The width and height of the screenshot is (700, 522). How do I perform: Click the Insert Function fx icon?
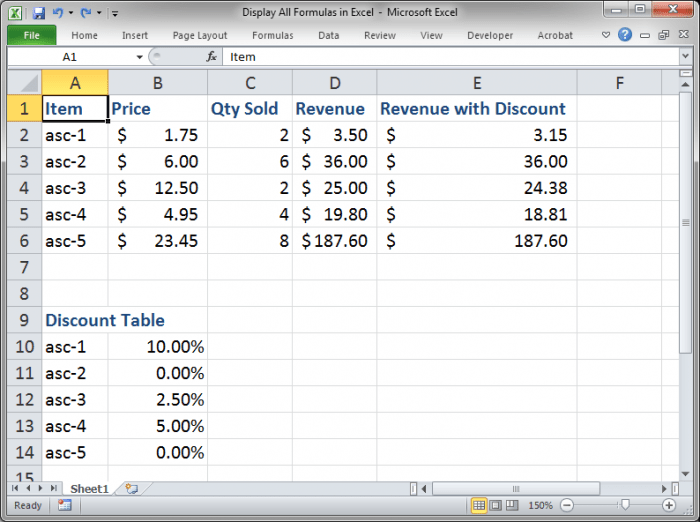point(212,57)
